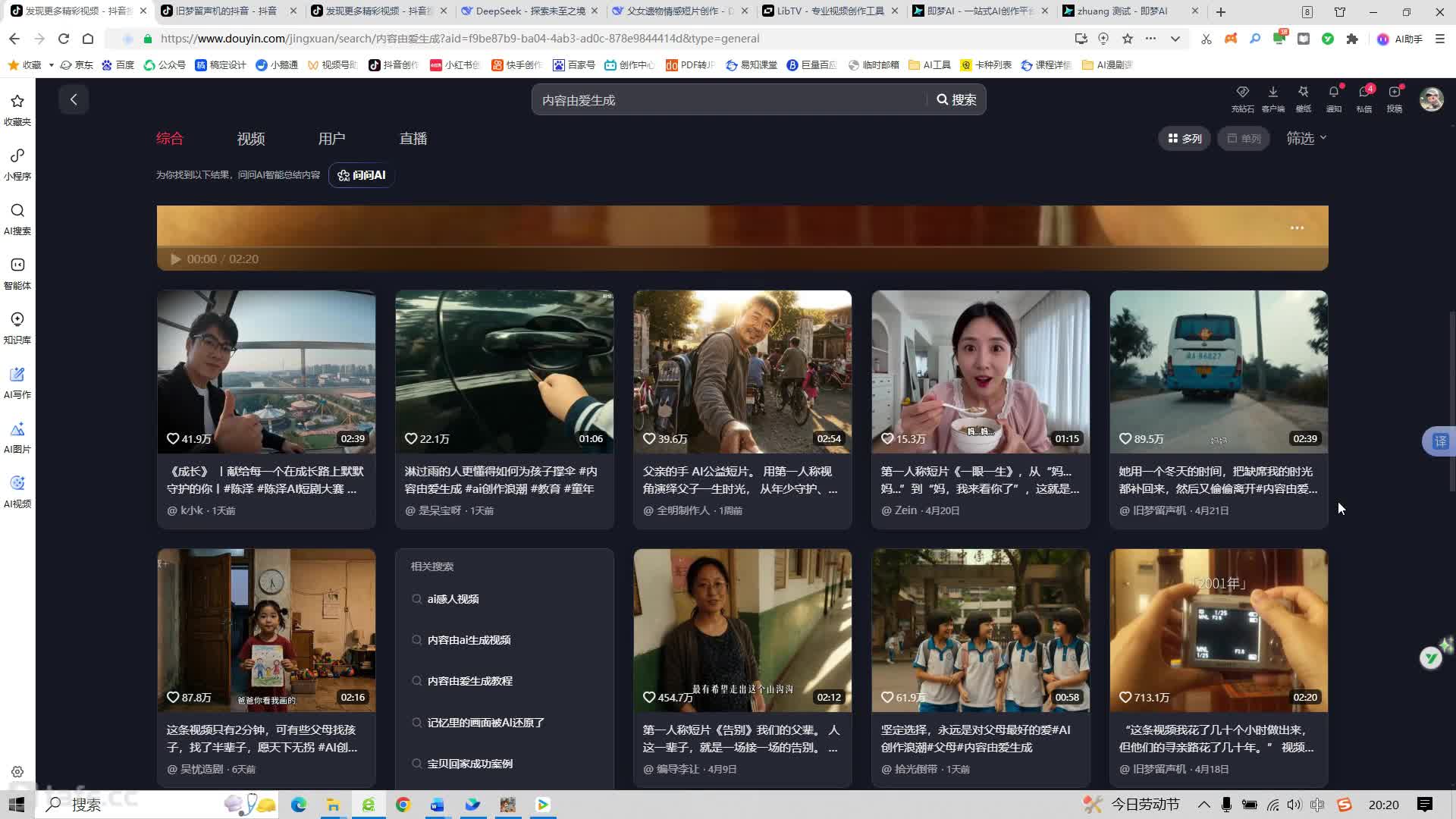The image size is (1456, 819).
Task: Seek on the preview video progress bar
Action: pos(742,247)
